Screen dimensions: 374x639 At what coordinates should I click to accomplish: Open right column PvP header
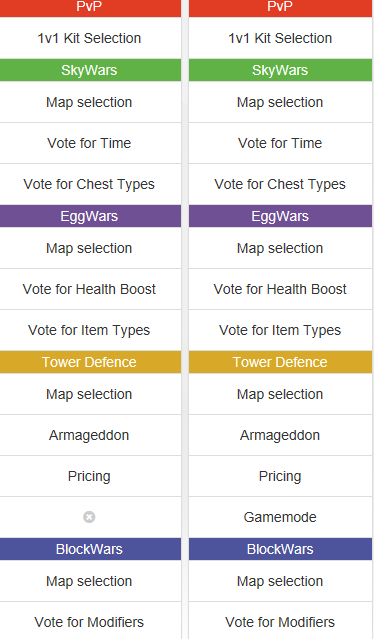pos(280,7)
